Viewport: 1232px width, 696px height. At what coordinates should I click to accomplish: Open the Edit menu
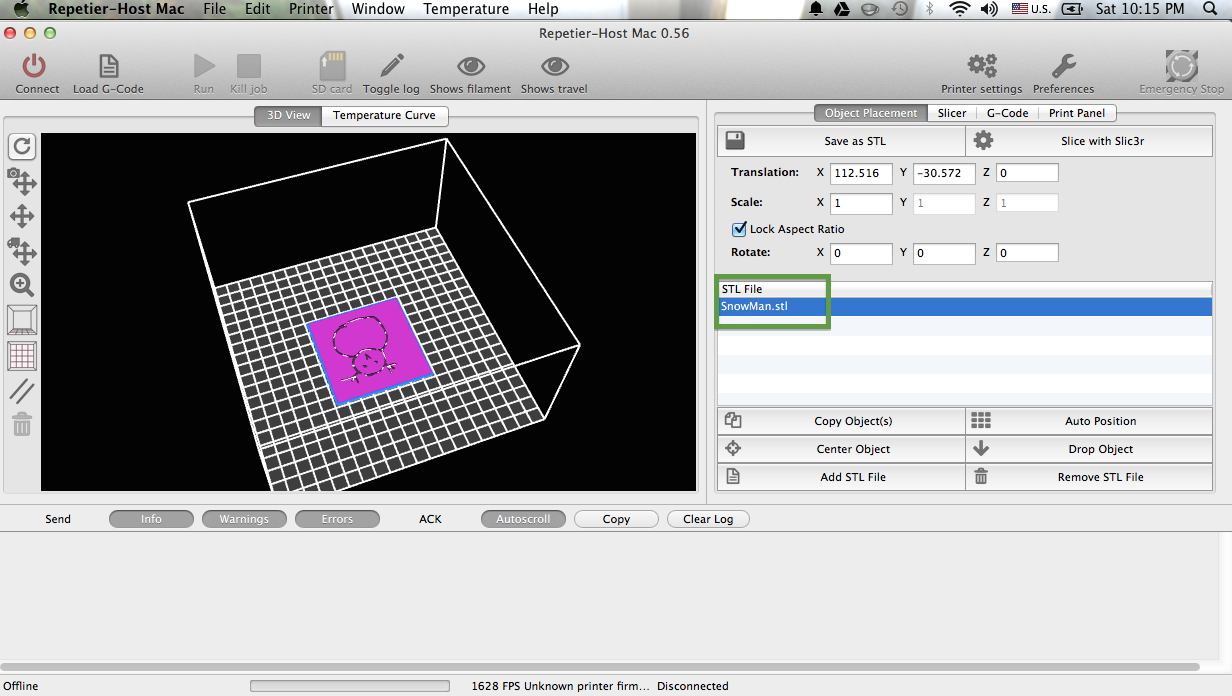pyautogui.click(x=258, y=9)
